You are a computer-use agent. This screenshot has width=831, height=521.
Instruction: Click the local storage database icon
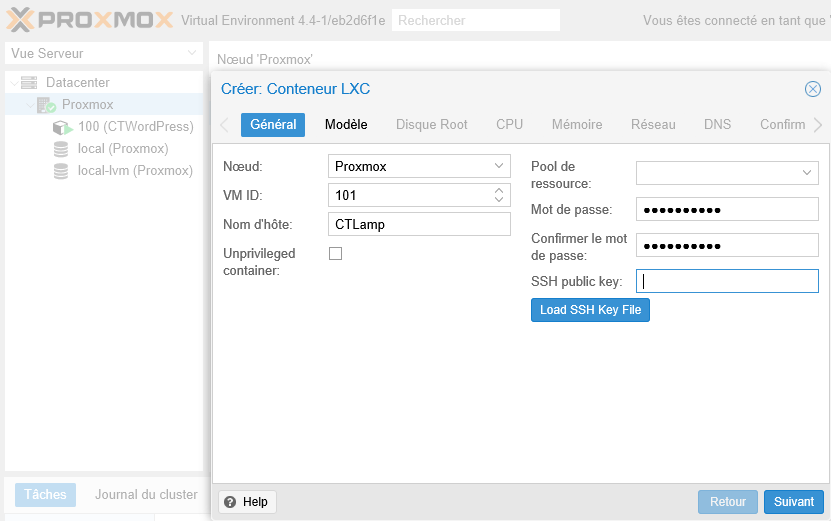coord(62,149)
